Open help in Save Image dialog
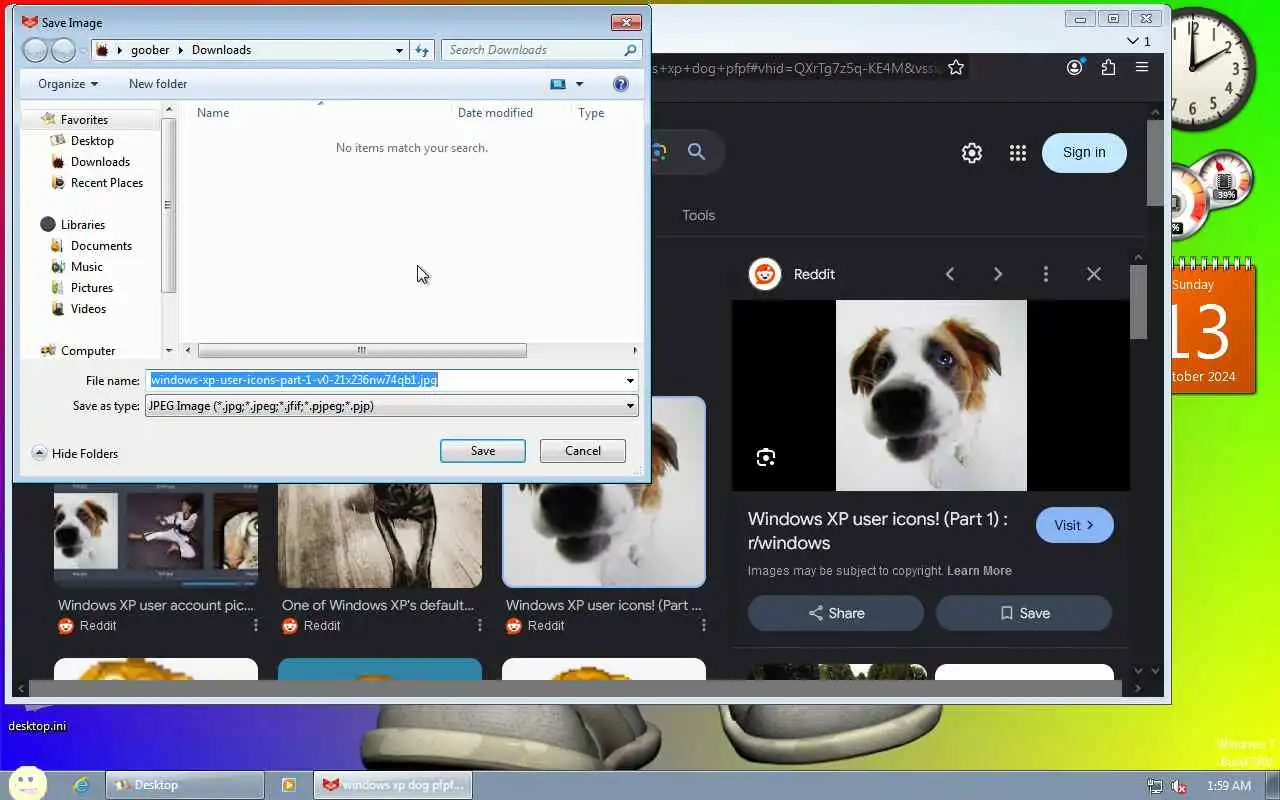1280x800 pixels. click(x=621, y=84)
